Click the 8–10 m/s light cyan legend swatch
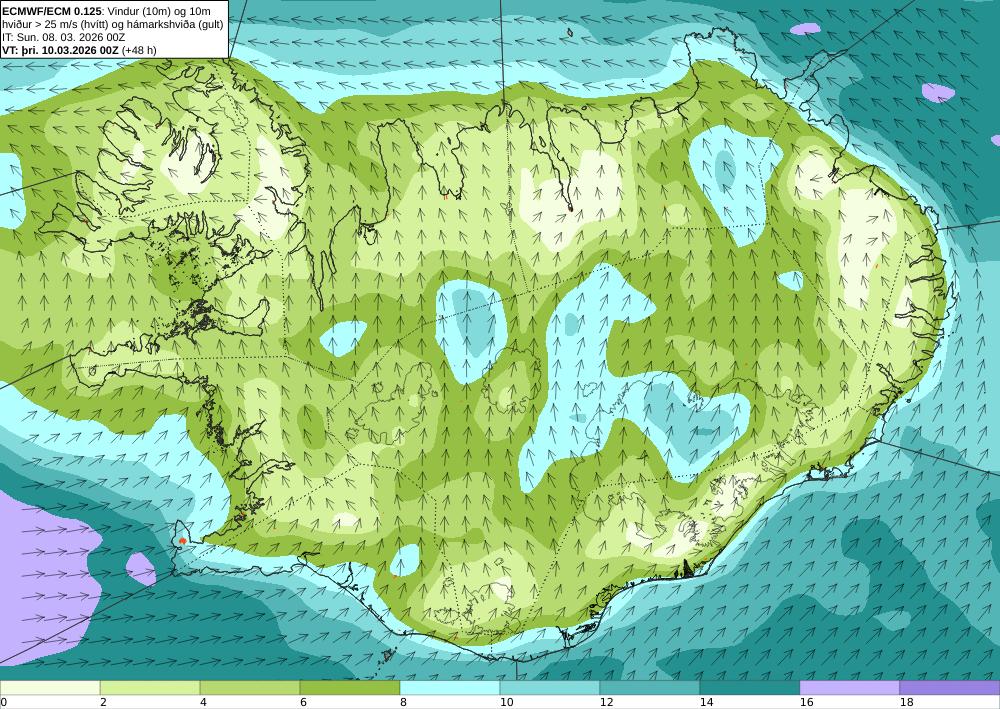Screen dimensions: 1000x709 tap(450, 688)
